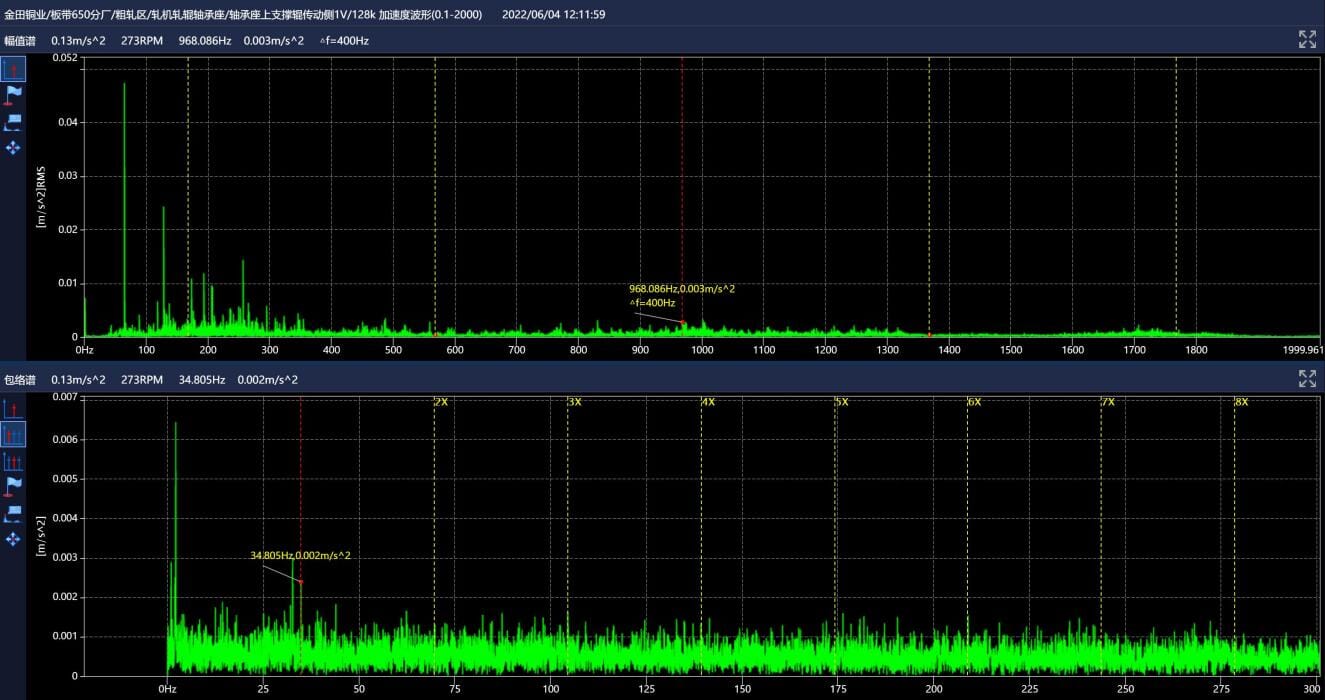
Task: Maximize the envelope spectrum (包络谱) panel
Action: coord(1307,378)
